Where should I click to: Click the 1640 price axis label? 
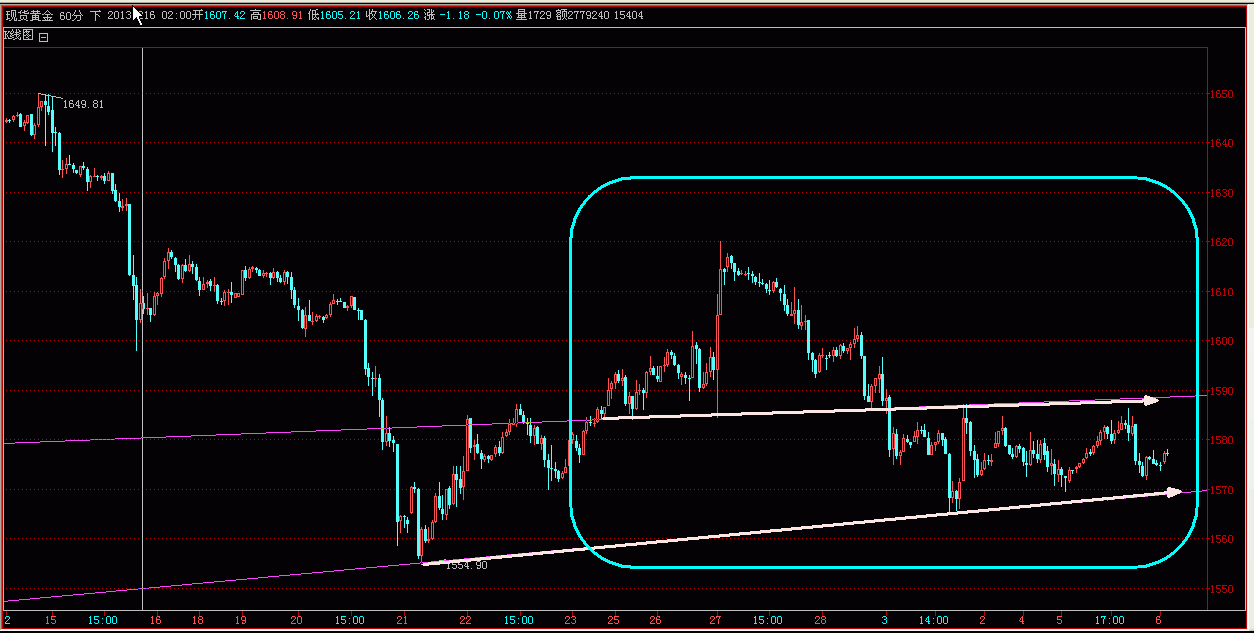click(1221, 143)
